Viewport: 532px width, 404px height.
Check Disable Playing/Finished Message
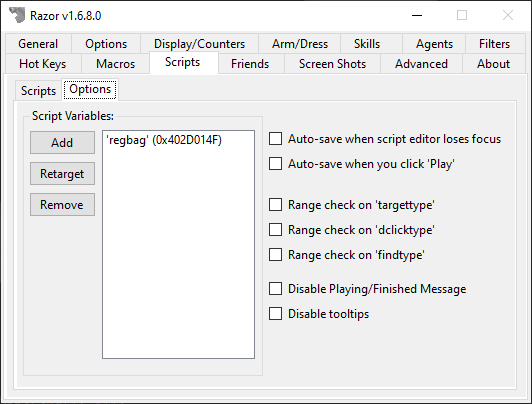(275, 289)
